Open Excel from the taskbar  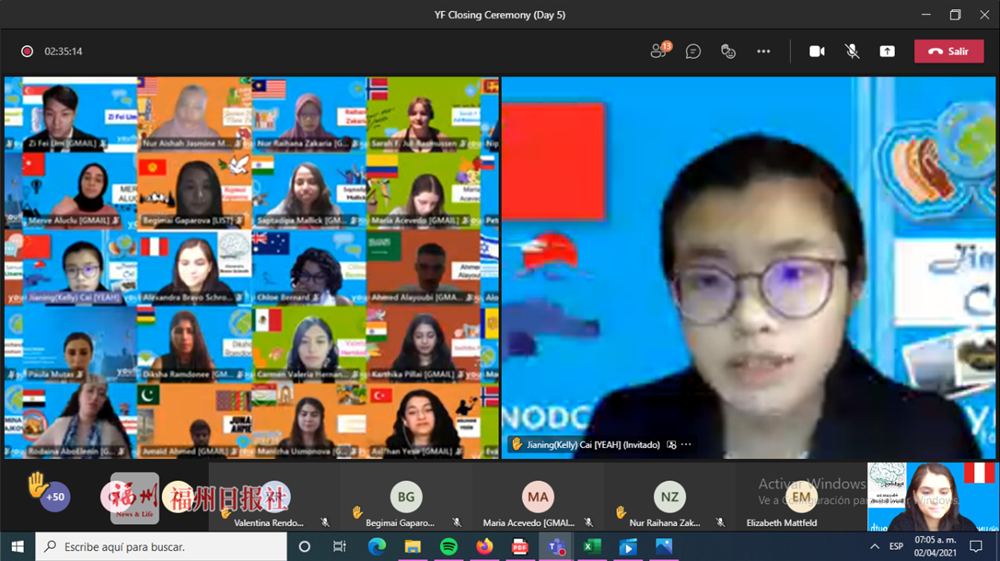click(x=591, y=547)
